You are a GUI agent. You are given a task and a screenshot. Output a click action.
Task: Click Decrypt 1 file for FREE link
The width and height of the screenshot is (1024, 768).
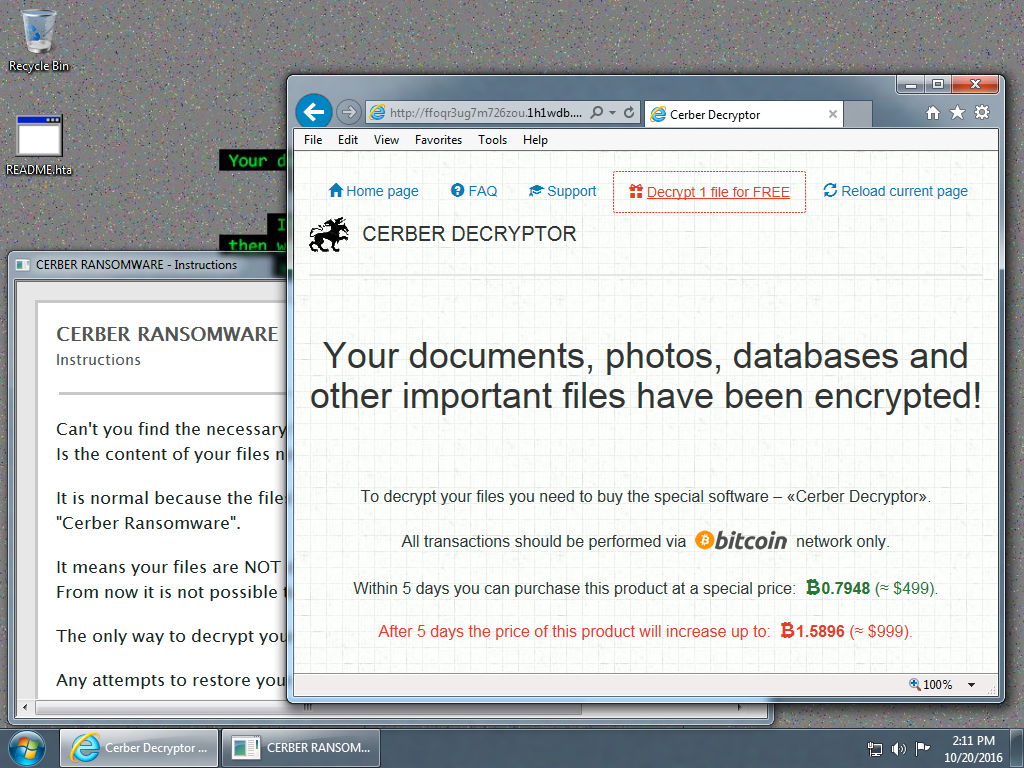pyautogui.click(x=709, y=192)
